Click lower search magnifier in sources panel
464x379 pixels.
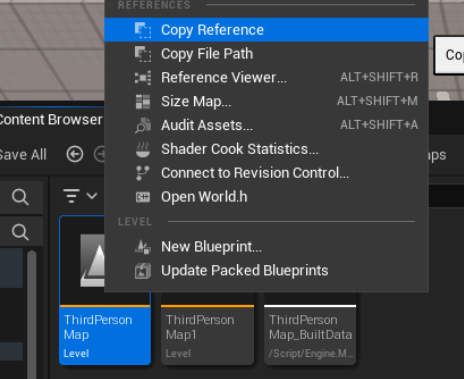coord(20,232)
